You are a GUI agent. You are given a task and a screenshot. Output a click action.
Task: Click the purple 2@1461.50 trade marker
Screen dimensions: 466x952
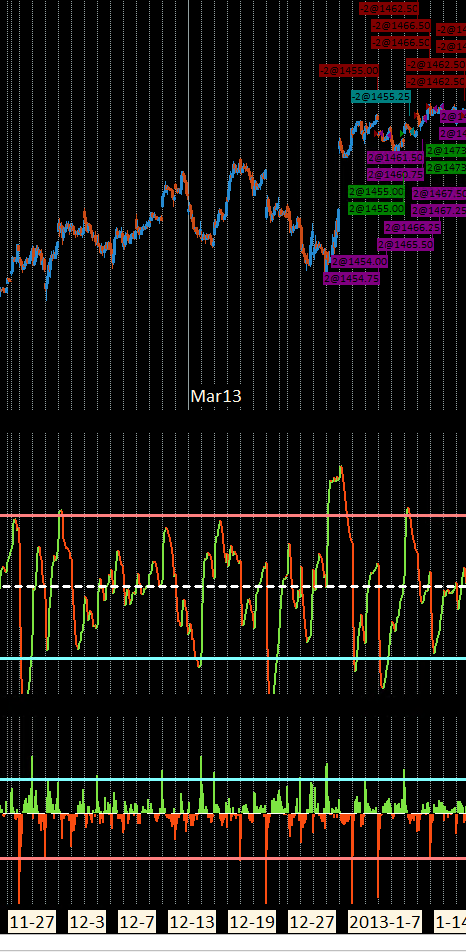click(395, 157)
